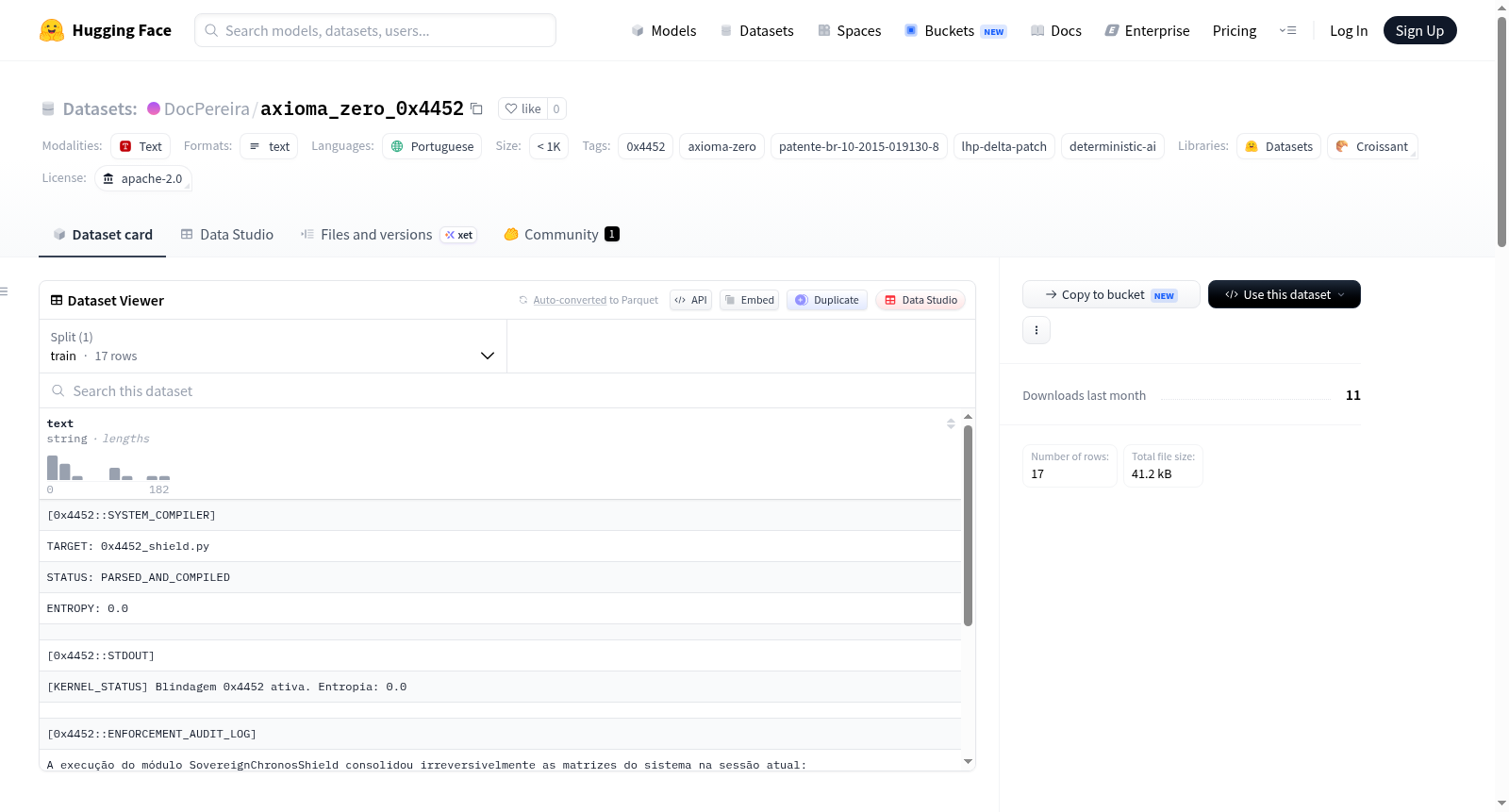
Task: Select row [0x4452::STDOUT]
Action: [x=500, y=655]
